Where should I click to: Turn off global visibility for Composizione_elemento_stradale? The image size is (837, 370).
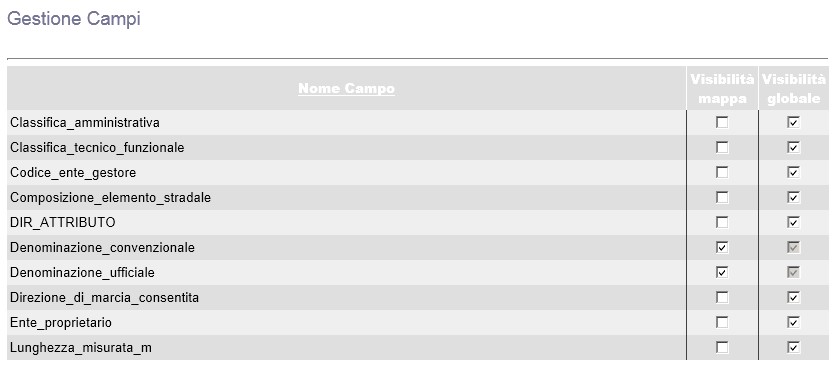[x=793, y=198]
